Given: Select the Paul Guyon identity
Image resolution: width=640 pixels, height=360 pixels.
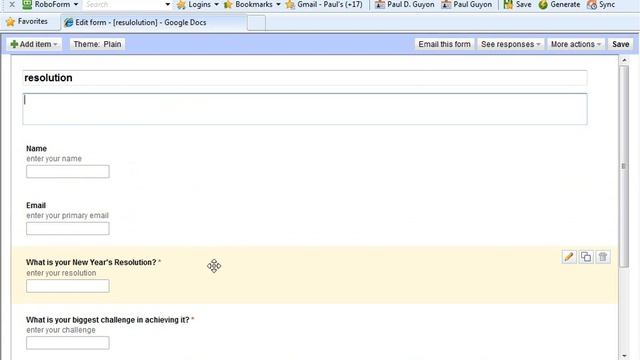Looking at the screenshot, I should pos(467,4).
